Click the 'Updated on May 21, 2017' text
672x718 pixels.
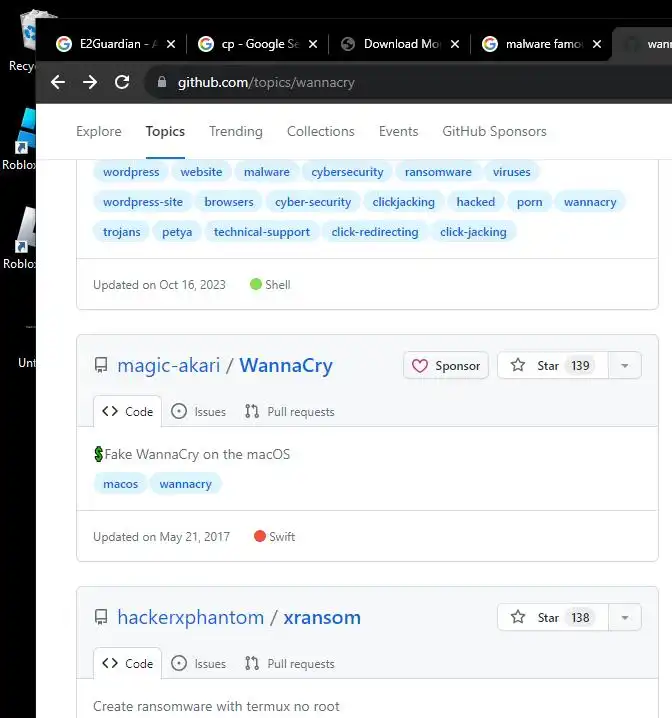(x=161, y=537)
